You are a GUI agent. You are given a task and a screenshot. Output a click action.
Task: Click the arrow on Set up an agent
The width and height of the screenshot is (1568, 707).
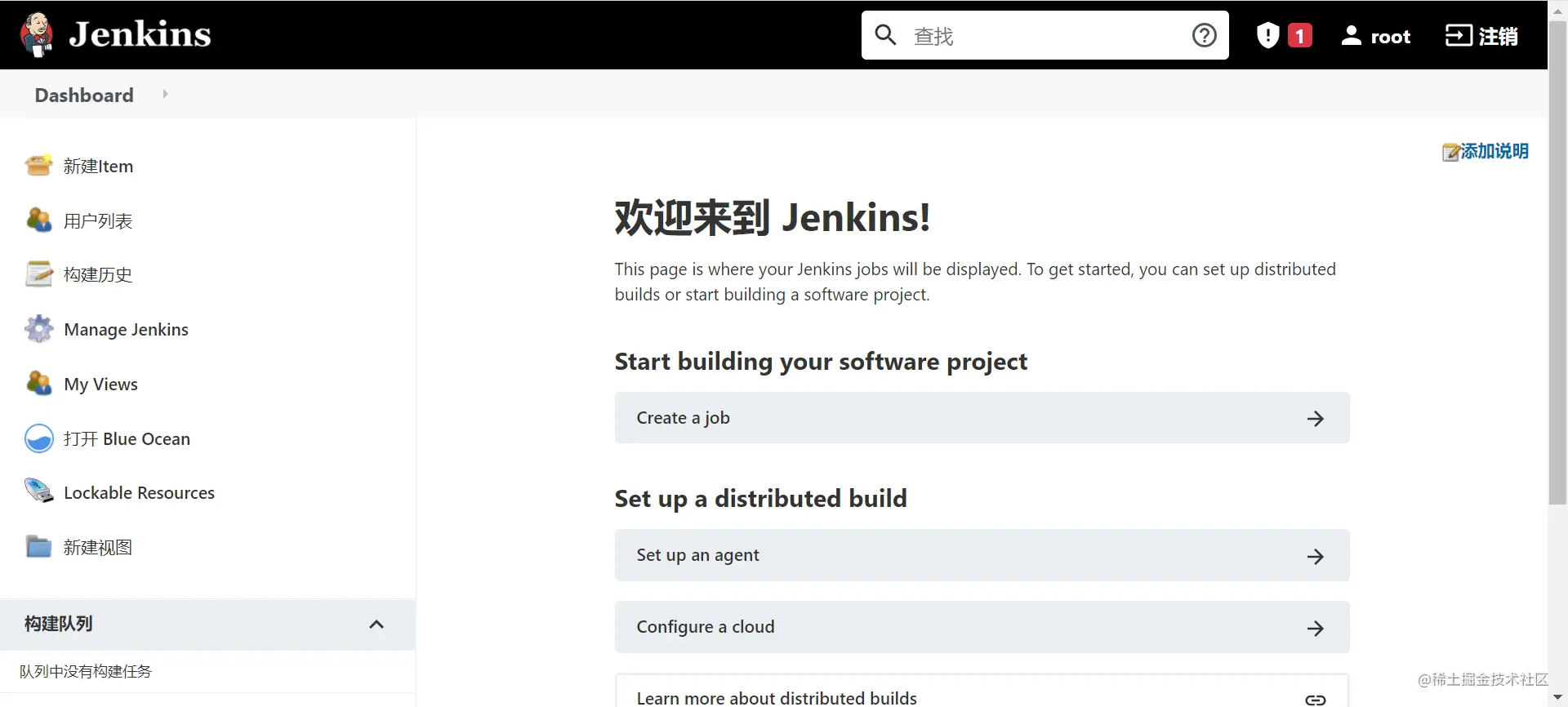point(1315,557)
